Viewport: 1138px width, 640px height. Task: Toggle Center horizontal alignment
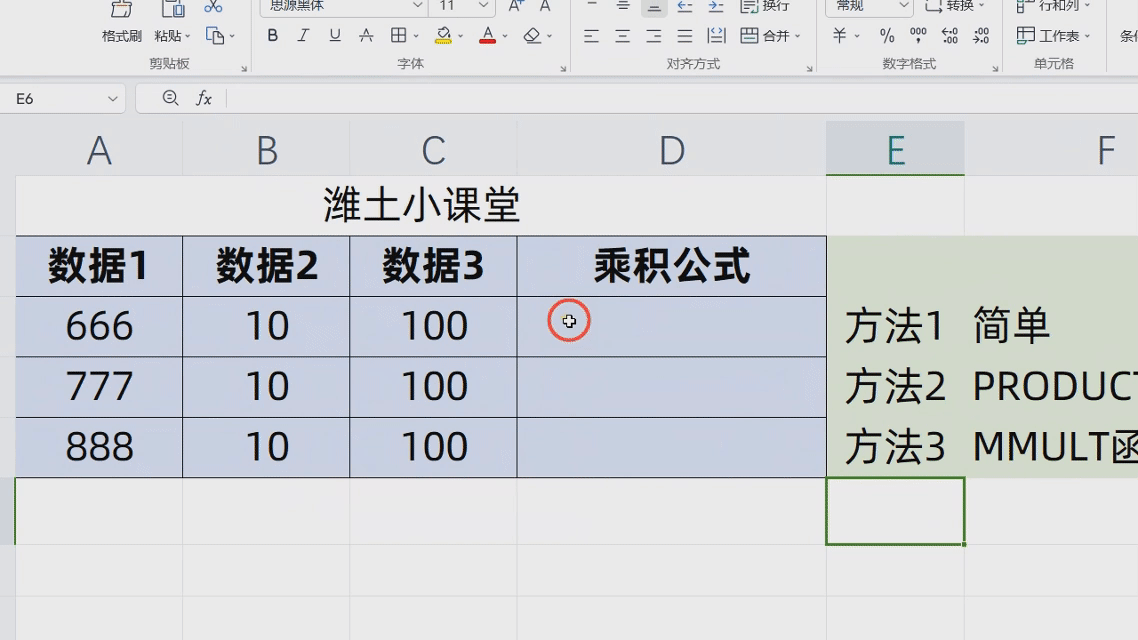click(x=623, y=36)
